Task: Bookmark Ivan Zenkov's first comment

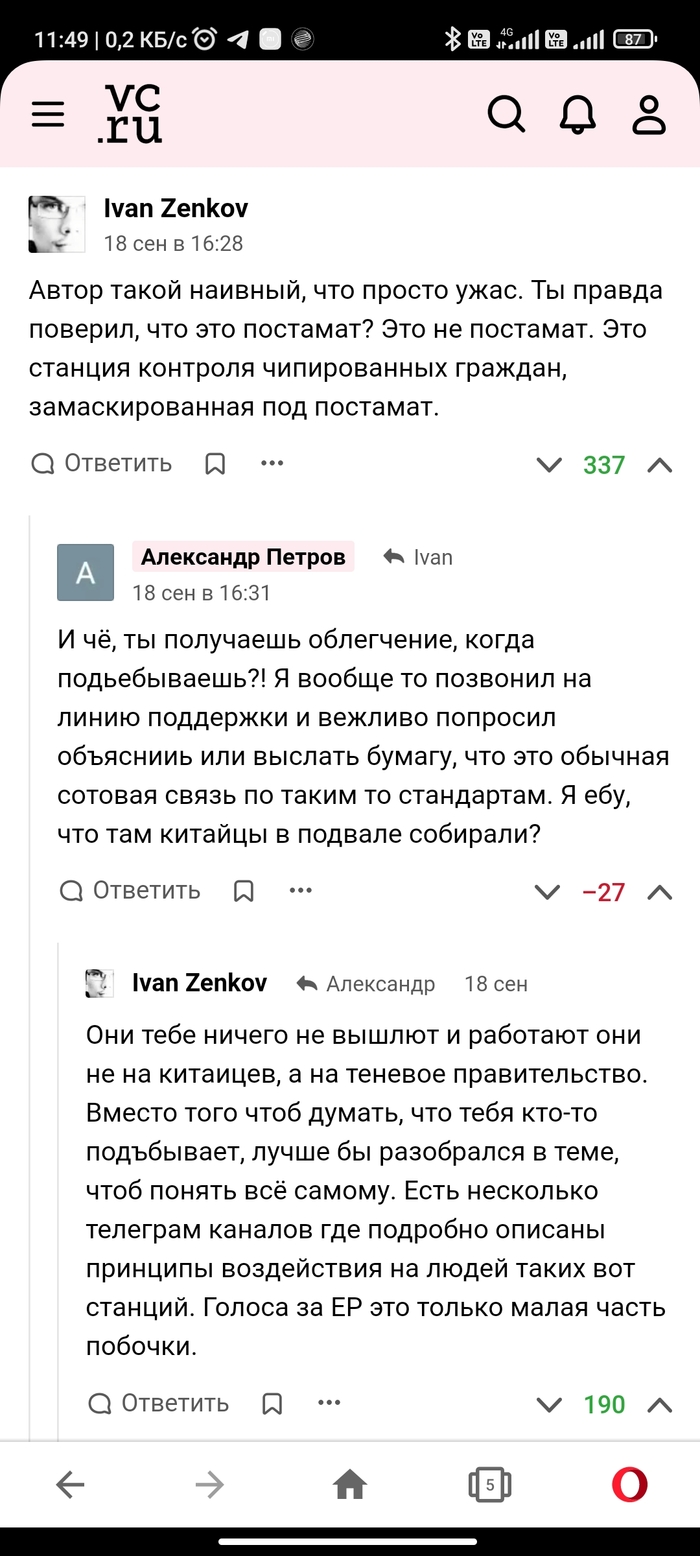Action: [215, 464]
